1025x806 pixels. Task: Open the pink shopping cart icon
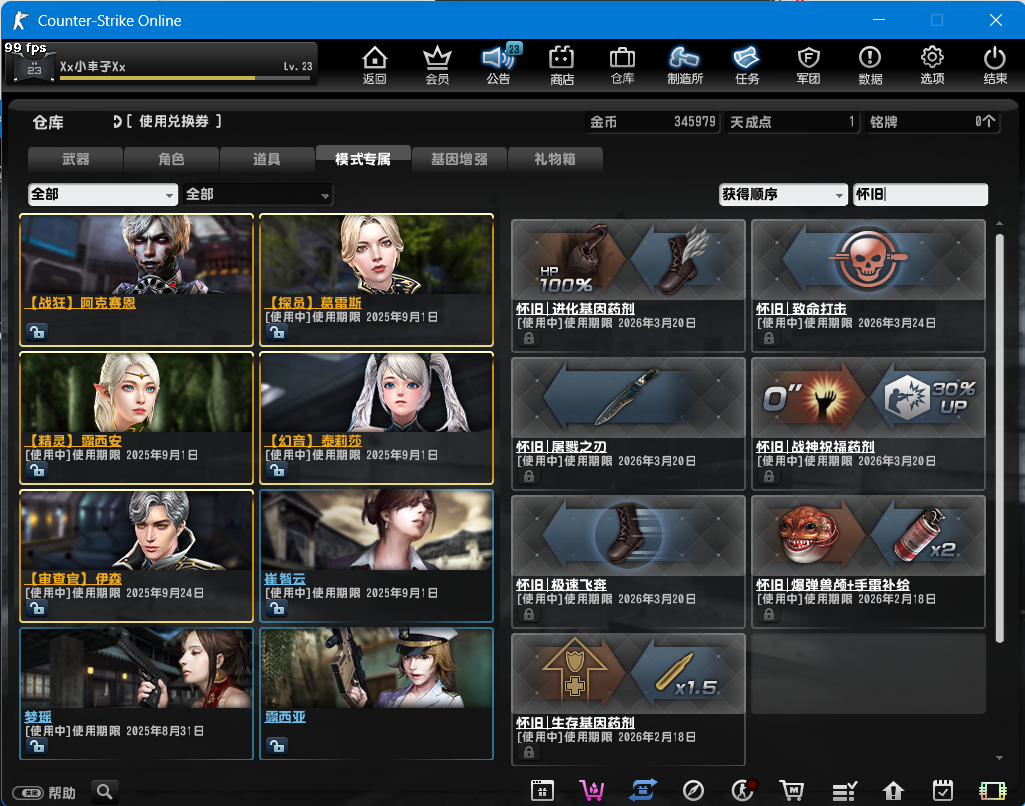click(x=592, y=790)
